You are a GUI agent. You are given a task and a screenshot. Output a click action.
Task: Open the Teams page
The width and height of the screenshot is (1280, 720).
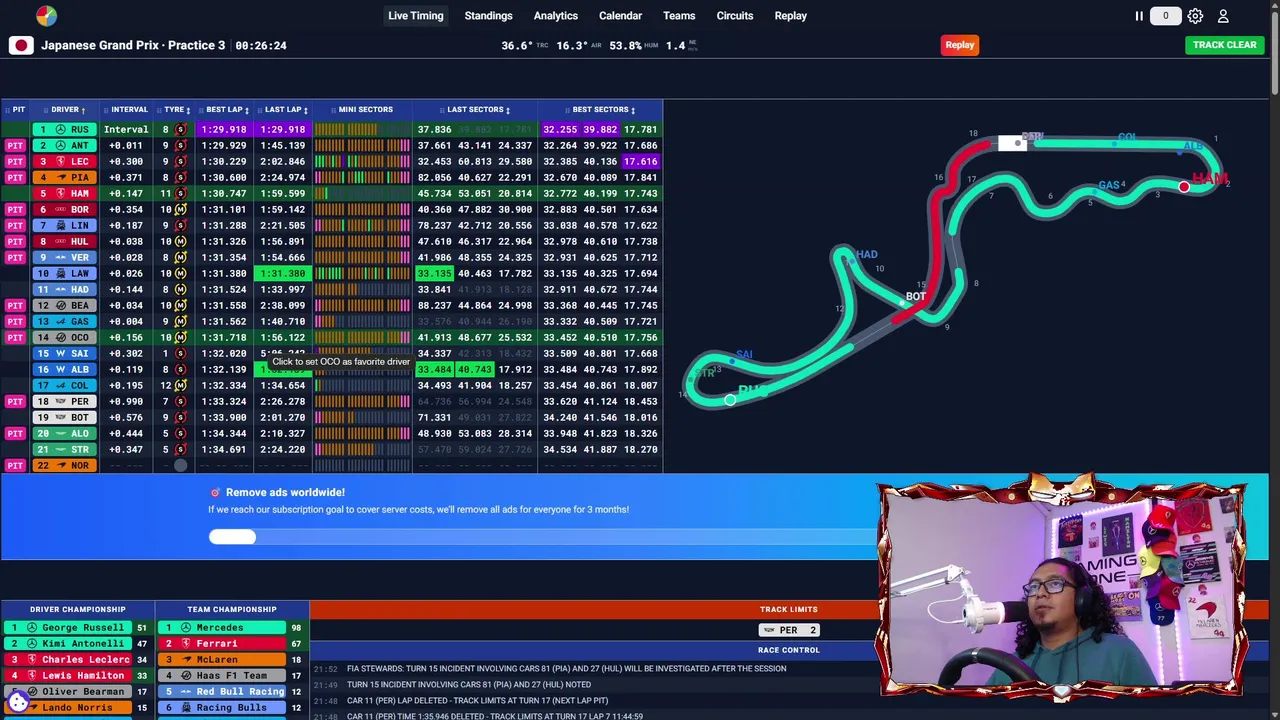(679, 16)
